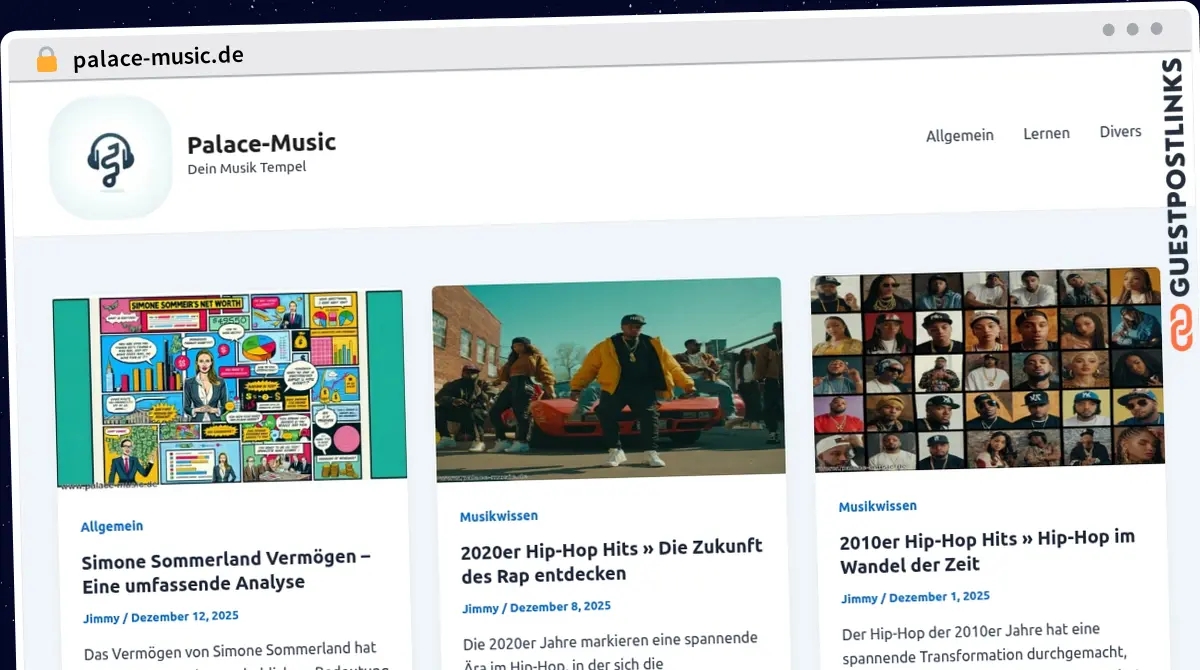Click author Jimmy on Dezember 12 post
Viewport: 1200px width, 670px height.
101,618
